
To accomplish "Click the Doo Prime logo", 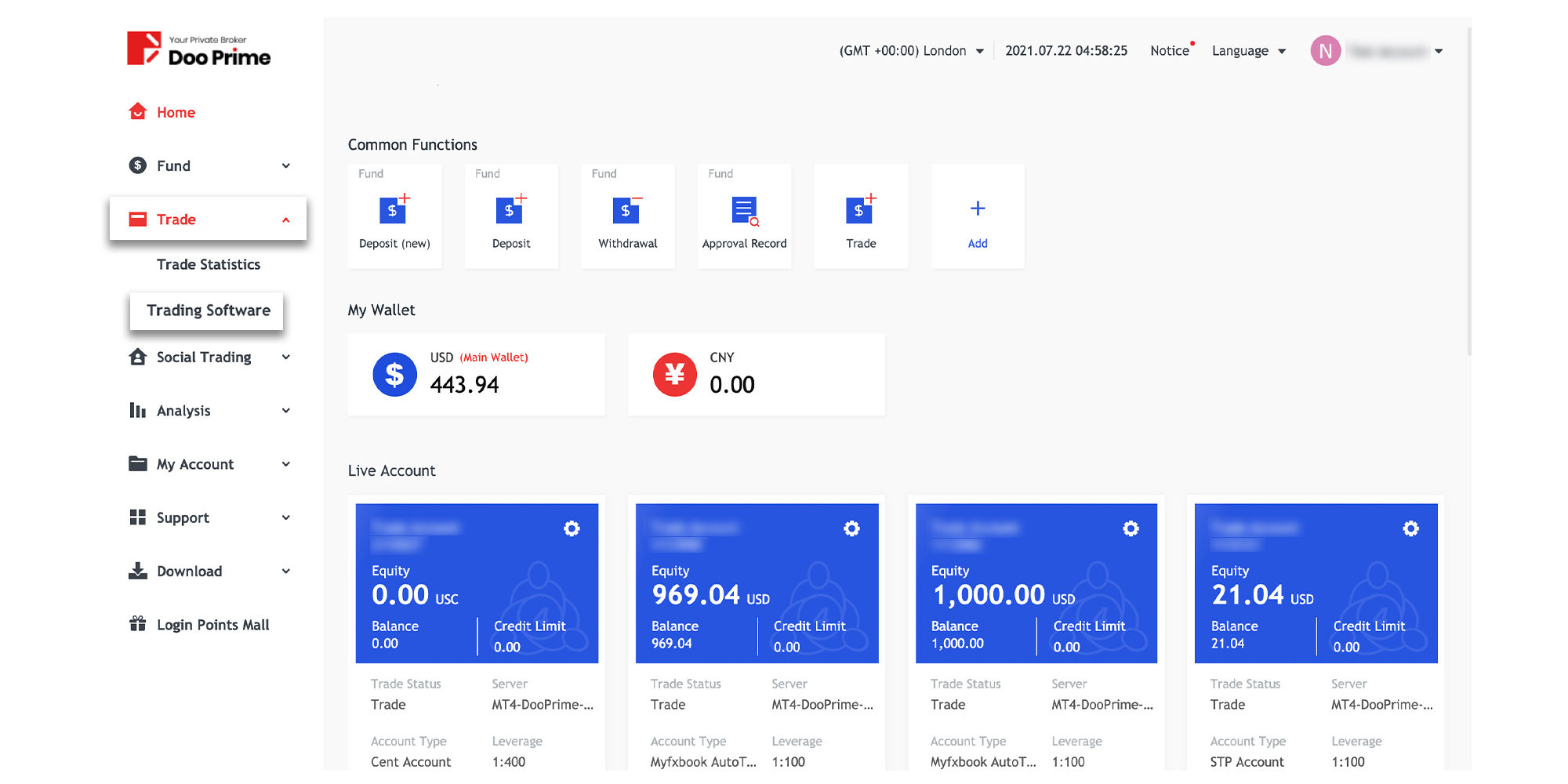I will tap(199, 49).
